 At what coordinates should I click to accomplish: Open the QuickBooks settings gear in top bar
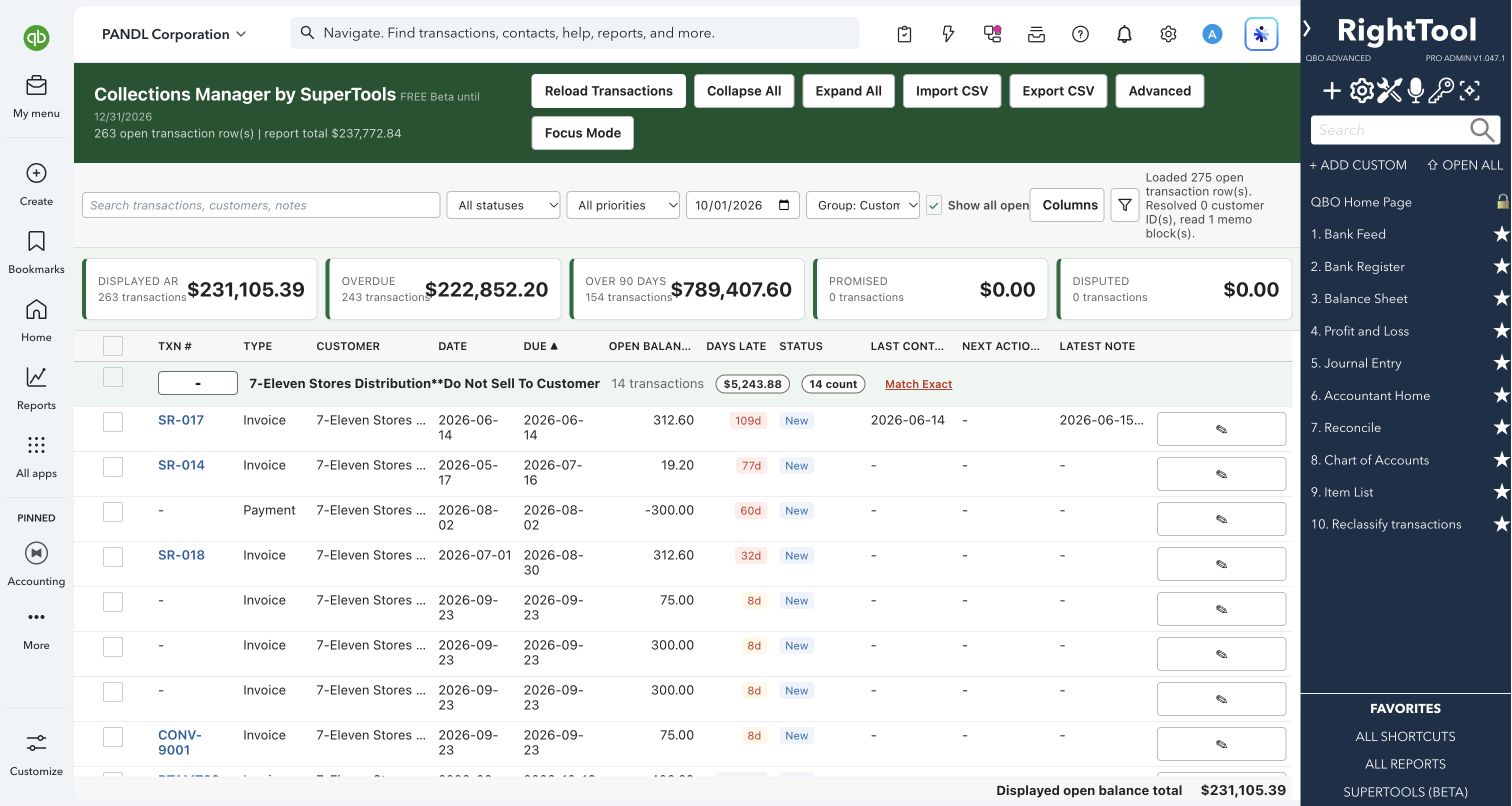(1168, 34)
